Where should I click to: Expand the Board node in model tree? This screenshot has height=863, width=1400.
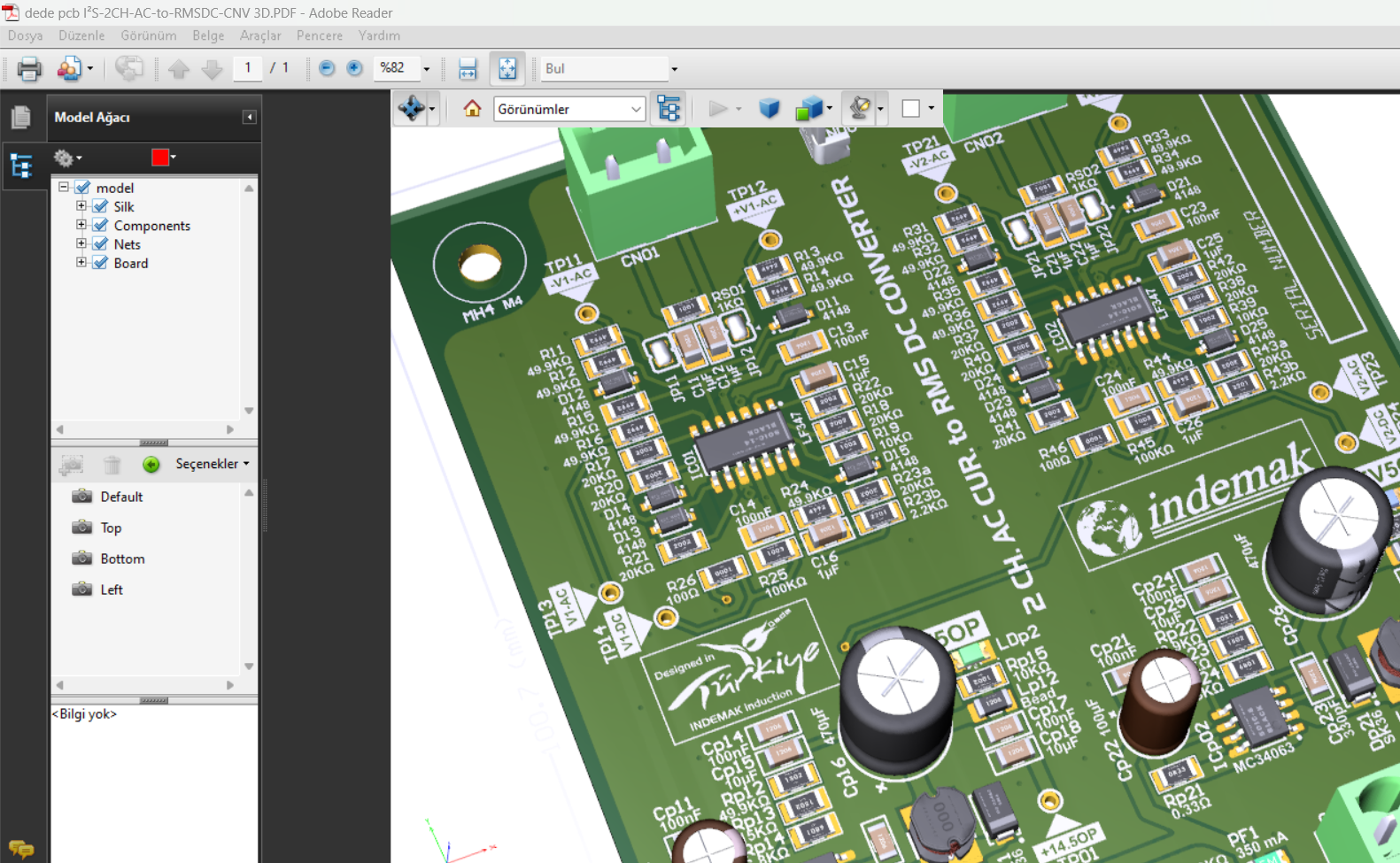click(81, 263)
